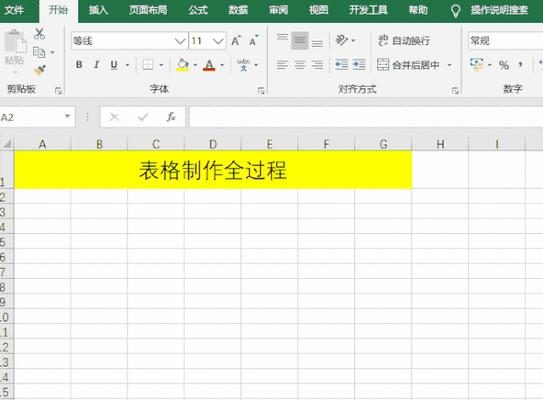Open the 字体 font dialog launcher
The image size is (543, 400).
coord(261,91)
